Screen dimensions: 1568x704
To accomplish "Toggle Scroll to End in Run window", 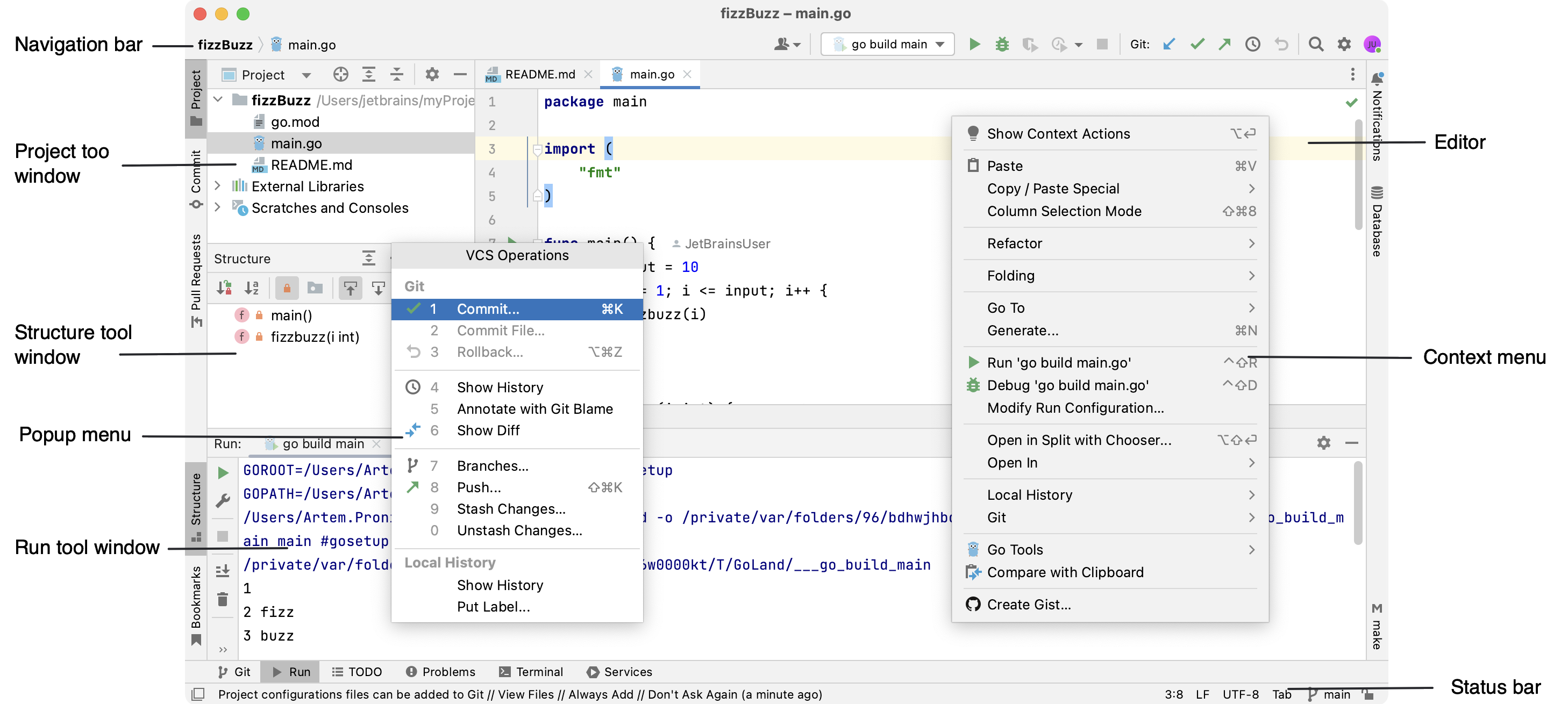I will [x=223, y=571].
